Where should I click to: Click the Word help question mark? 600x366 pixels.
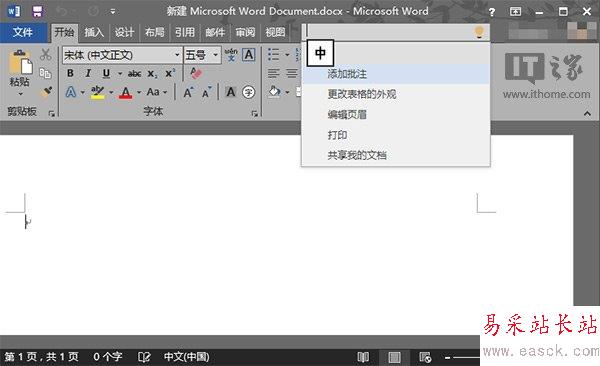click(492, 12)
